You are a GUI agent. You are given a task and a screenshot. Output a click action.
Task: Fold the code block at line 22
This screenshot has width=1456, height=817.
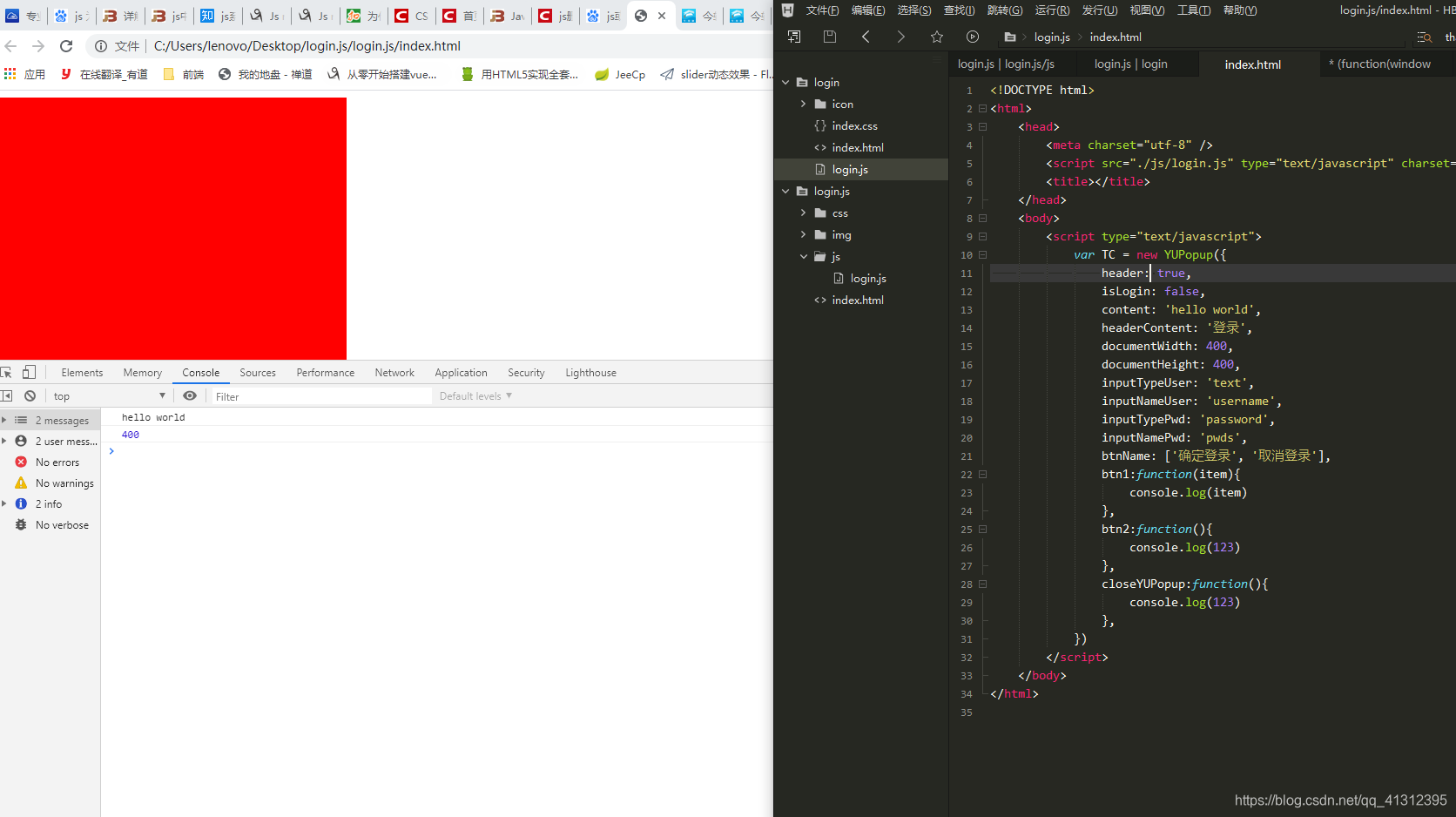click(x=982, y=475)
